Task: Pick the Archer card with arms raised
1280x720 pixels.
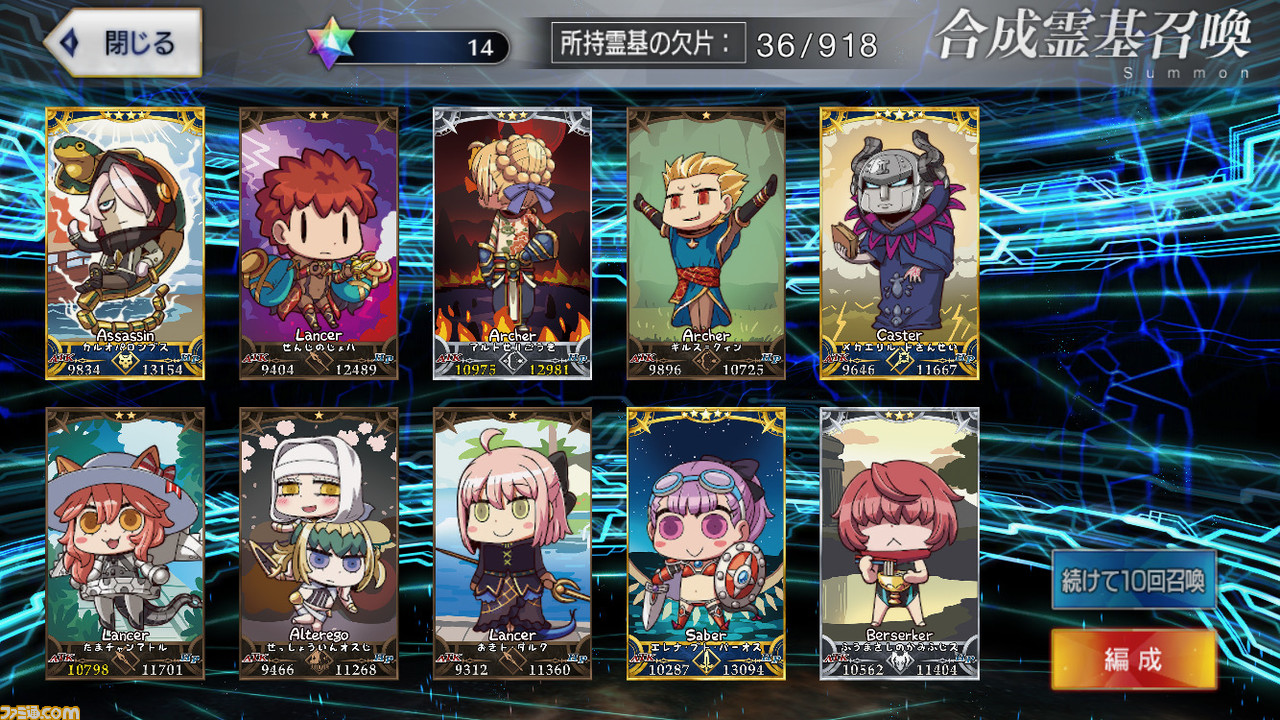Action: coord(706,244)
